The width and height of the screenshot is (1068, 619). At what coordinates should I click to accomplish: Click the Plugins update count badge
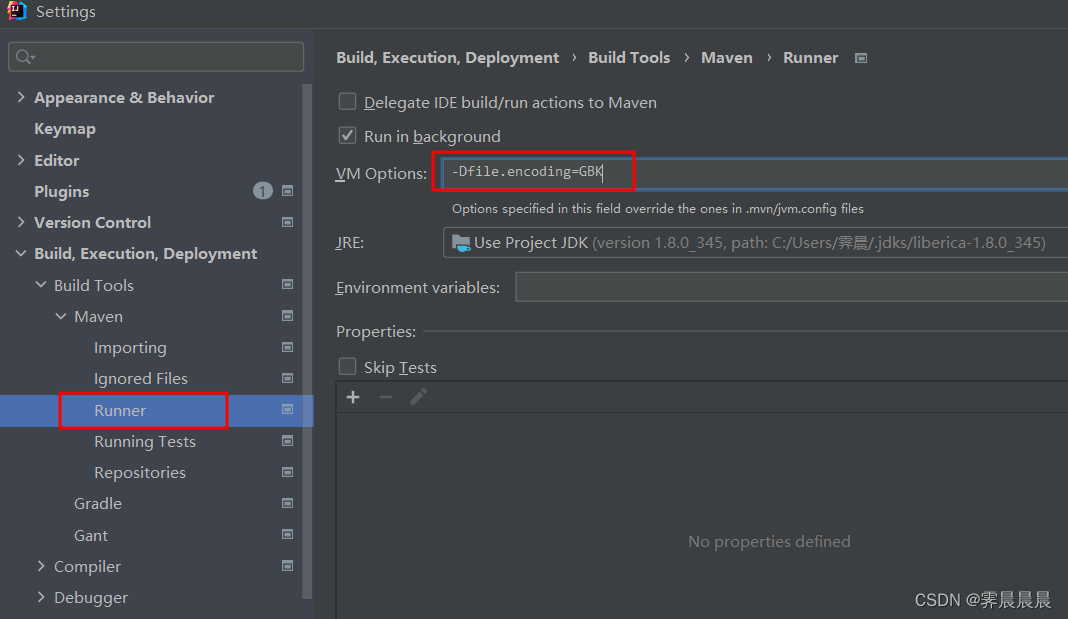tap(263, 191)
